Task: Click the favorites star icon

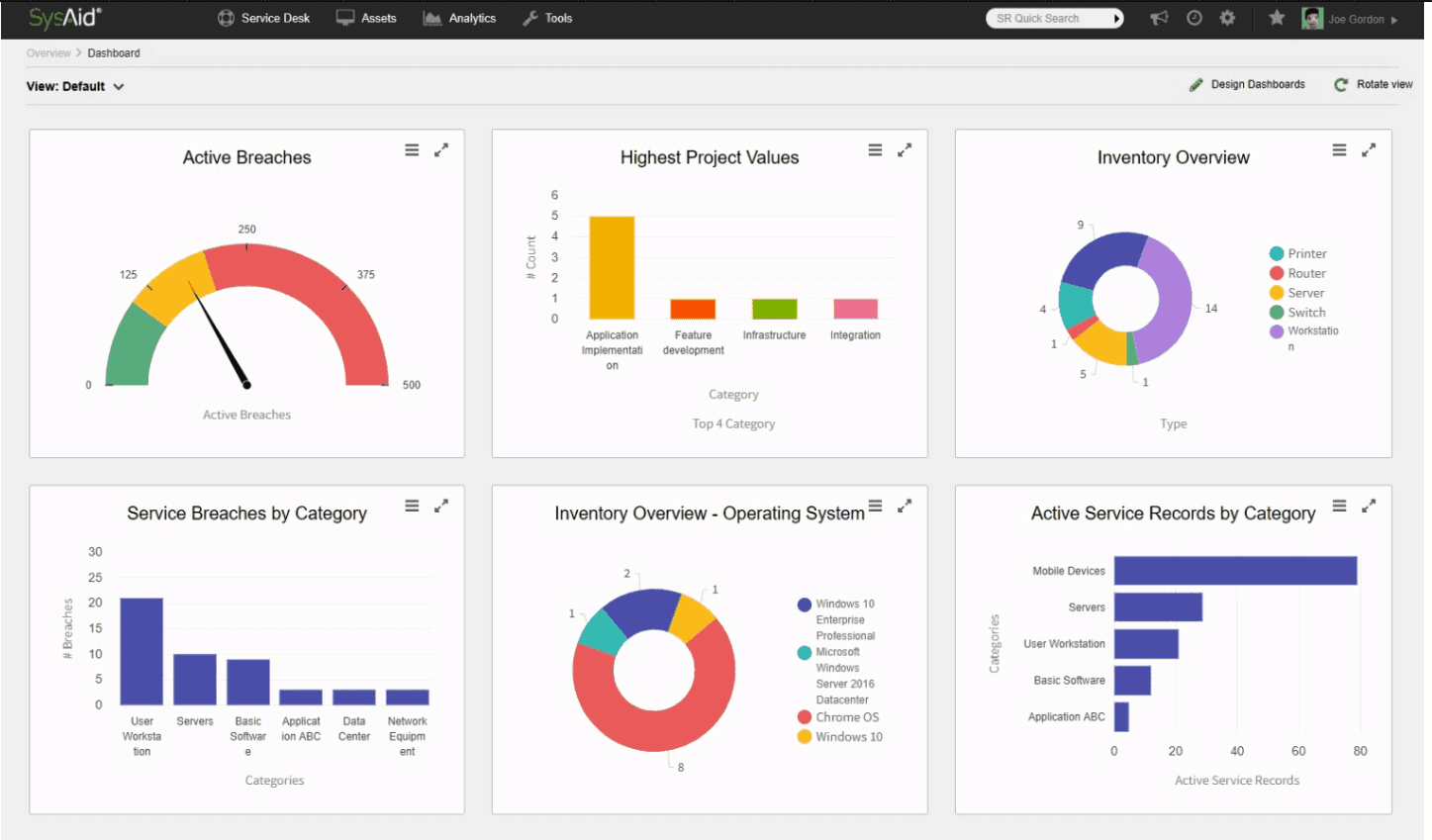Action: point(1277,18)
